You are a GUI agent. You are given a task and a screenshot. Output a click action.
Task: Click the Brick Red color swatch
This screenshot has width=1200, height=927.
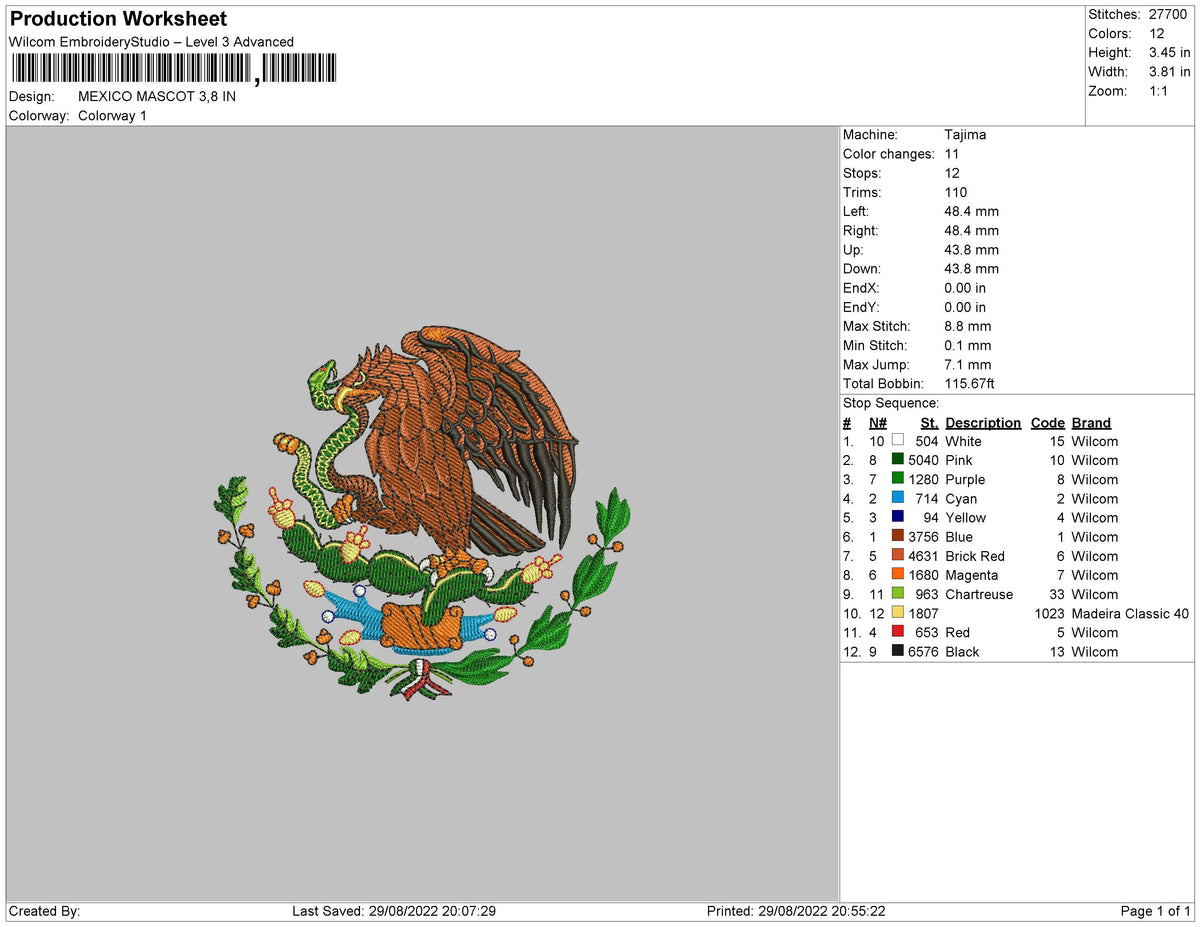898,556
